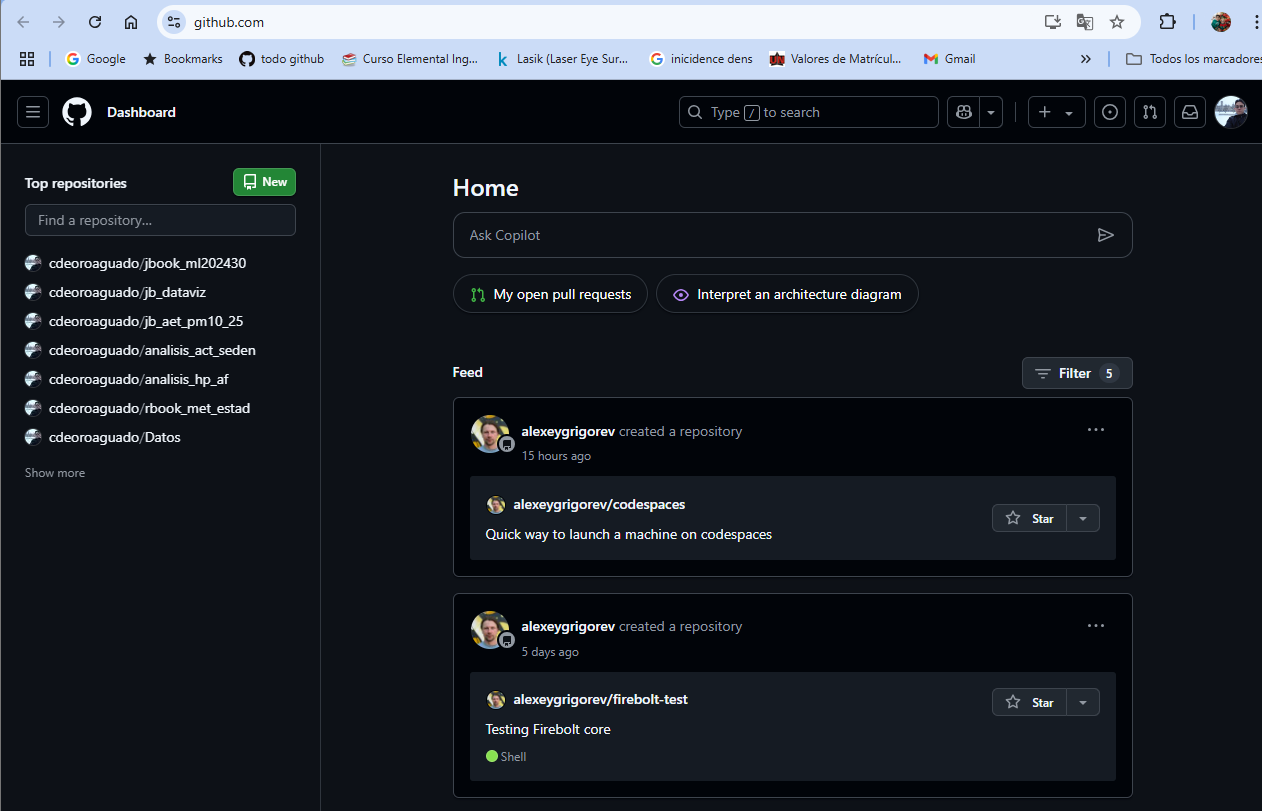Expand the create new dropdown arrow
This screenshot has width=1262, height=811.
coord(1068,112)
